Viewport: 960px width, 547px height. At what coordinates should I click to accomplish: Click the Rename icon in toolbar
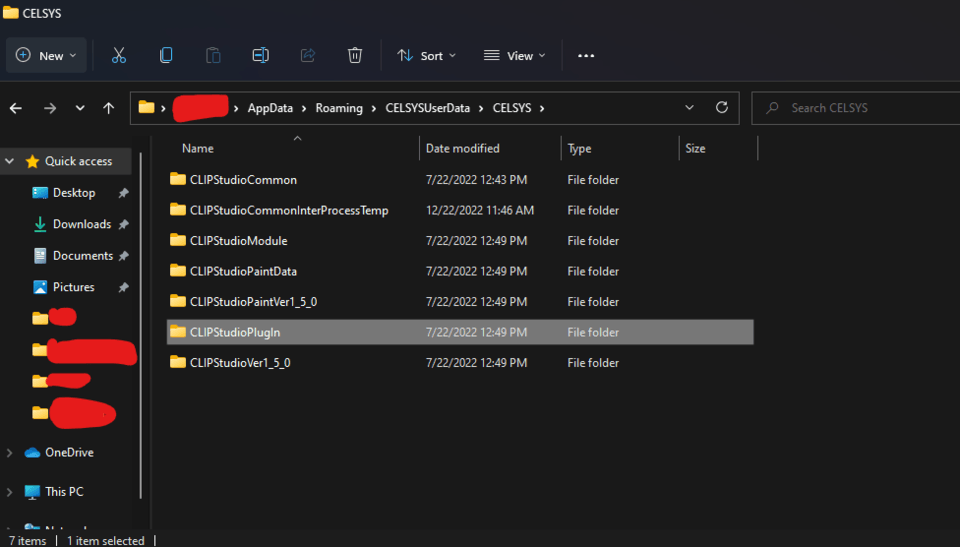pos(260,56)
